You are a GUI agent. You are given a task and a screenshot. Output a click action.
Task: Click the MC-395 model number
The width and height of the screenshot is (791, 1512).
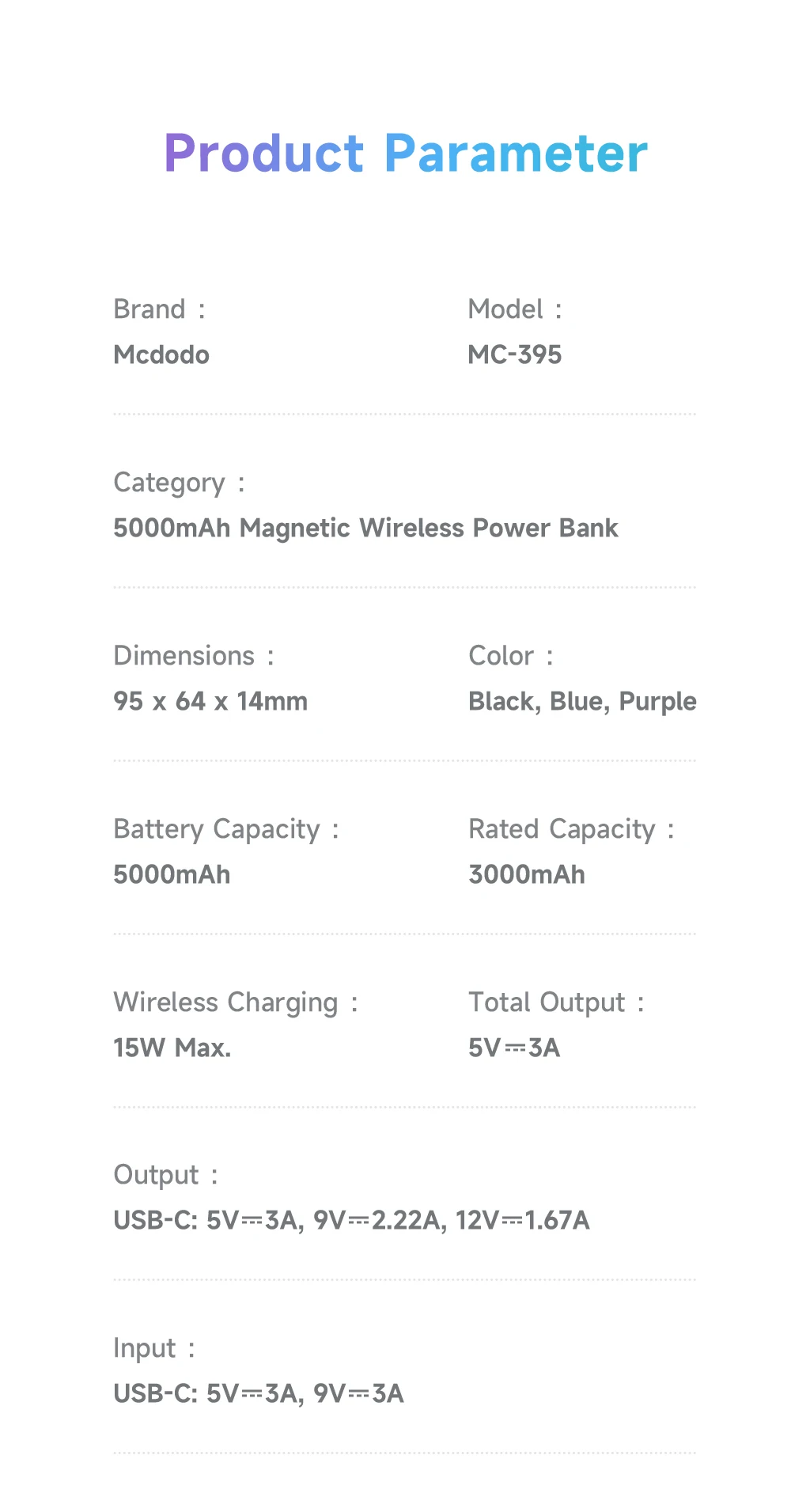pyautogui.click(x=515, y=354)
